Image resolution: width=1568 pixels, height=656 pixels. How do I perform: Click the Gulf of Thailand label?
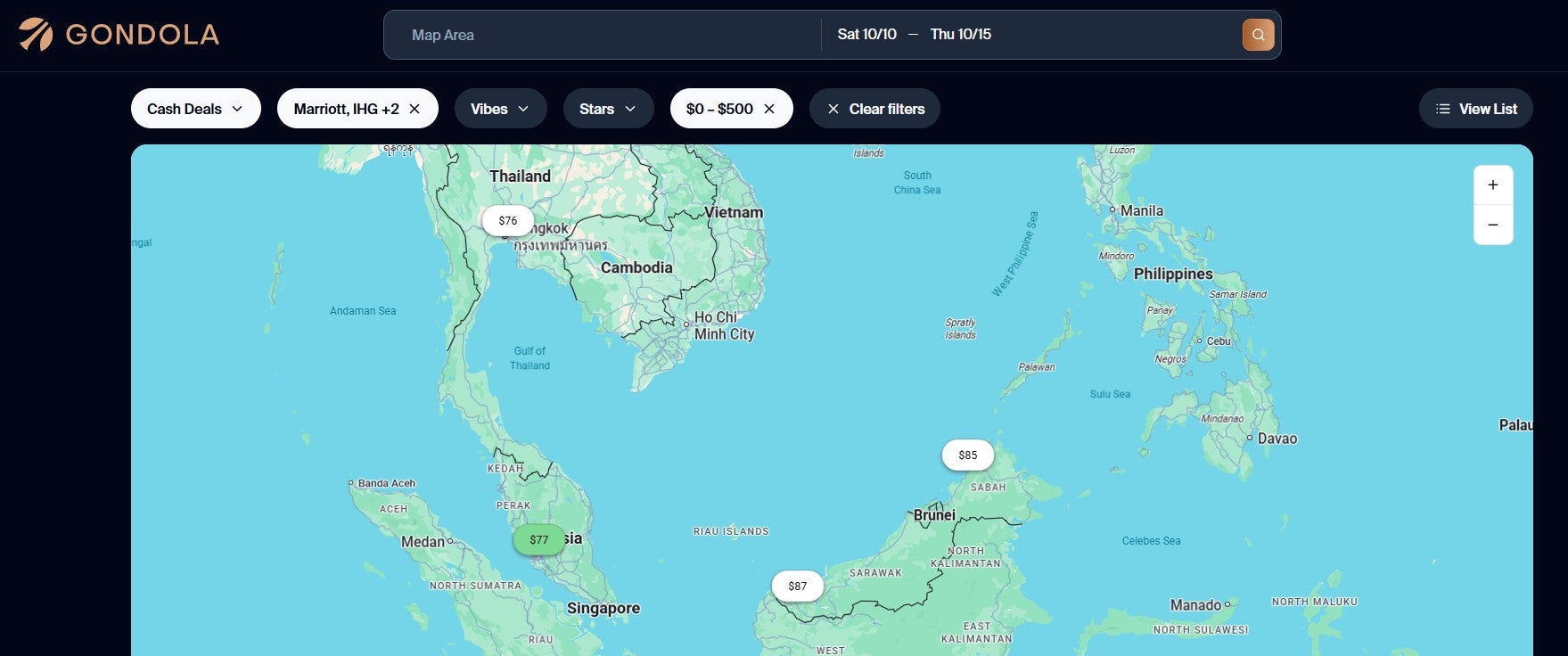(x=530, y=358)
